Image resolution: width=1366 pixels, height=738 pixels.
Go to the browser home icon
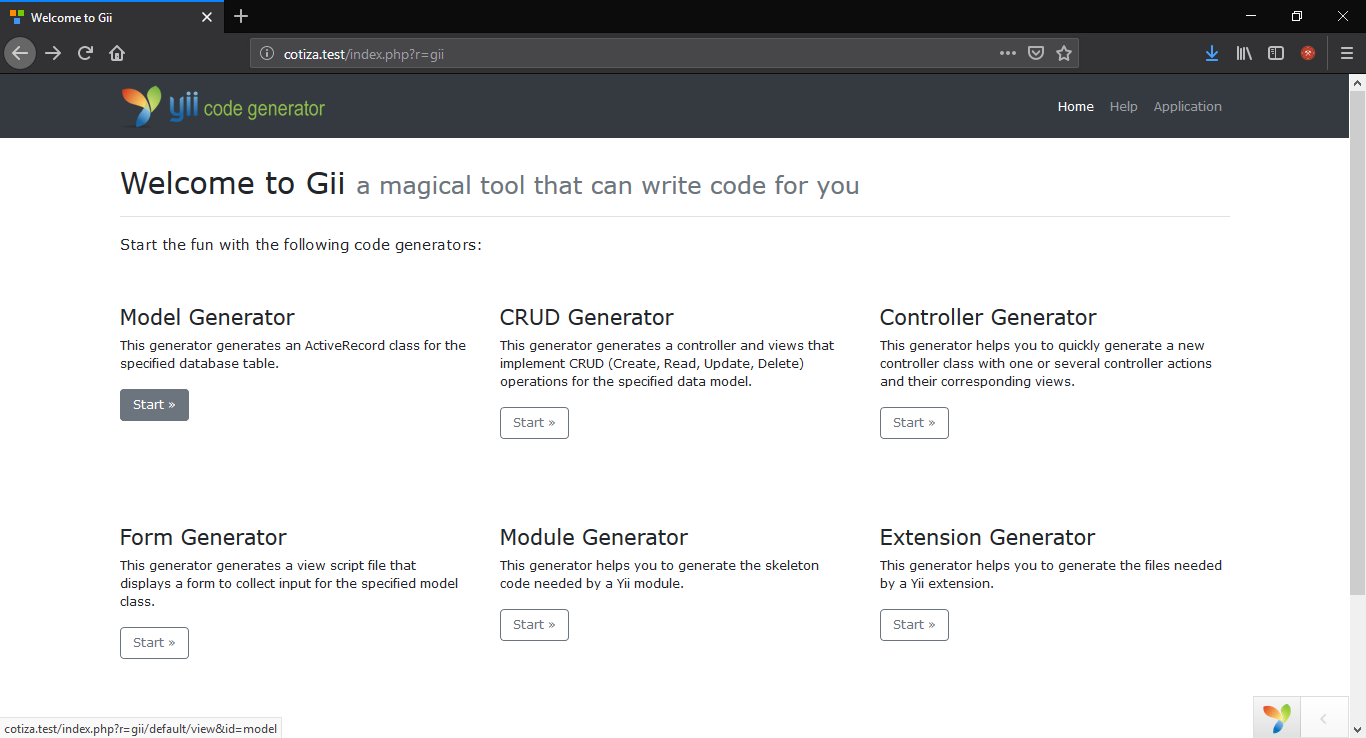pos(117,53)
